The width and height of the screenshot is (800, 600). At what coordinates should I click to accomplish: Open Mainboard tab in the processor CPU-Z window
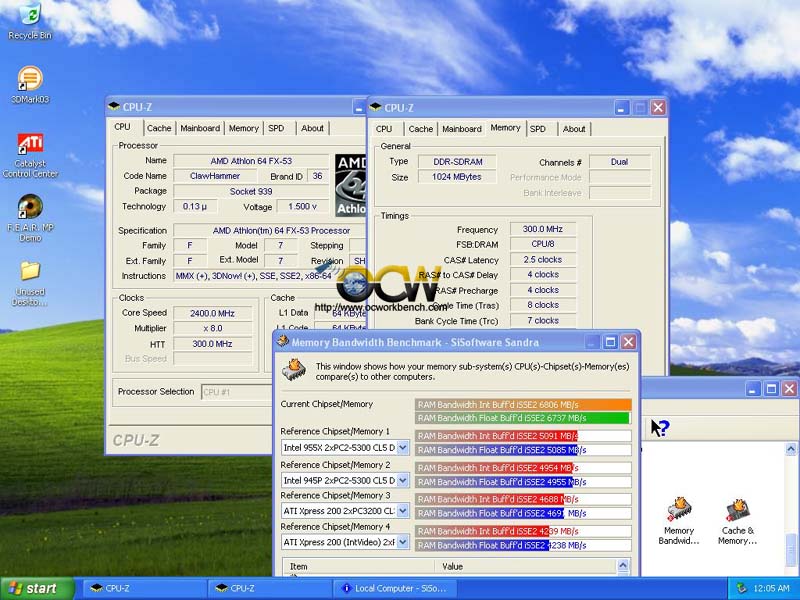click(x=200, y=128)
